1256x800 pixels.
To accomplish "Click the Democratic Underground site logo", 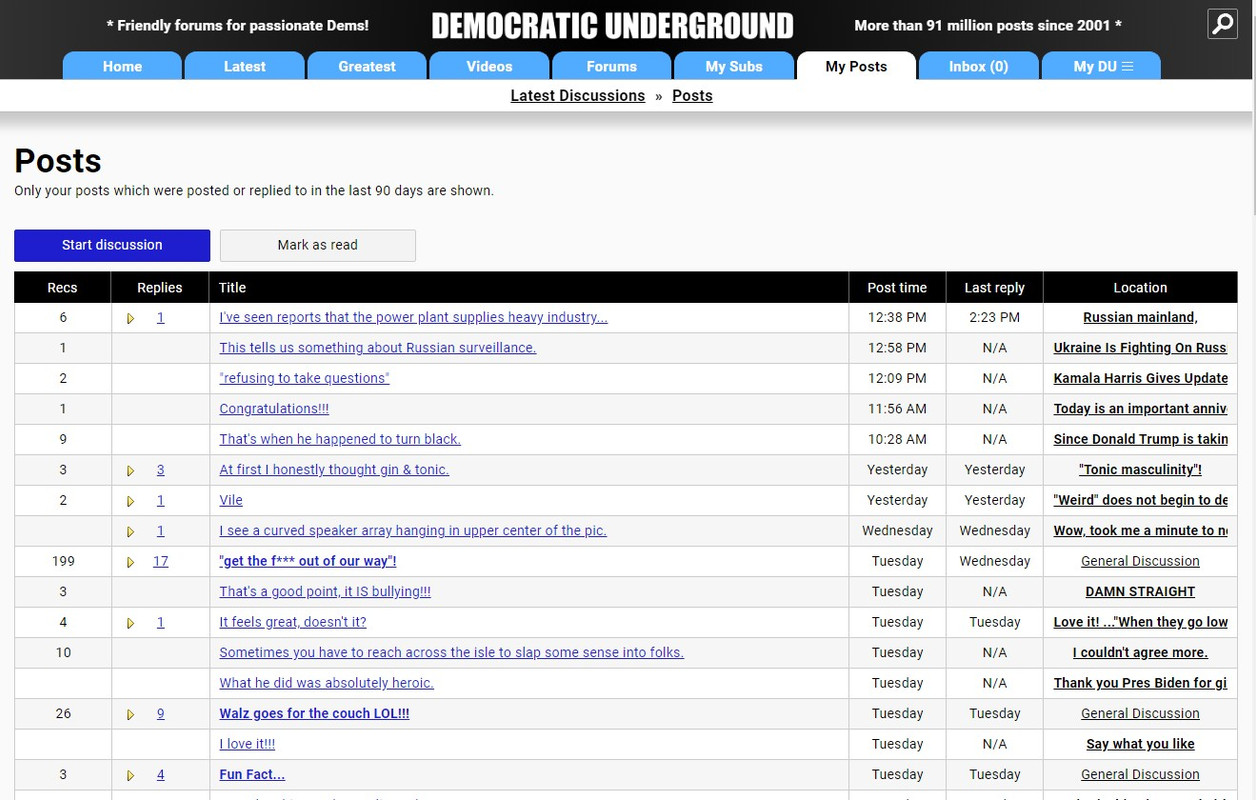I will click(612, 26).
